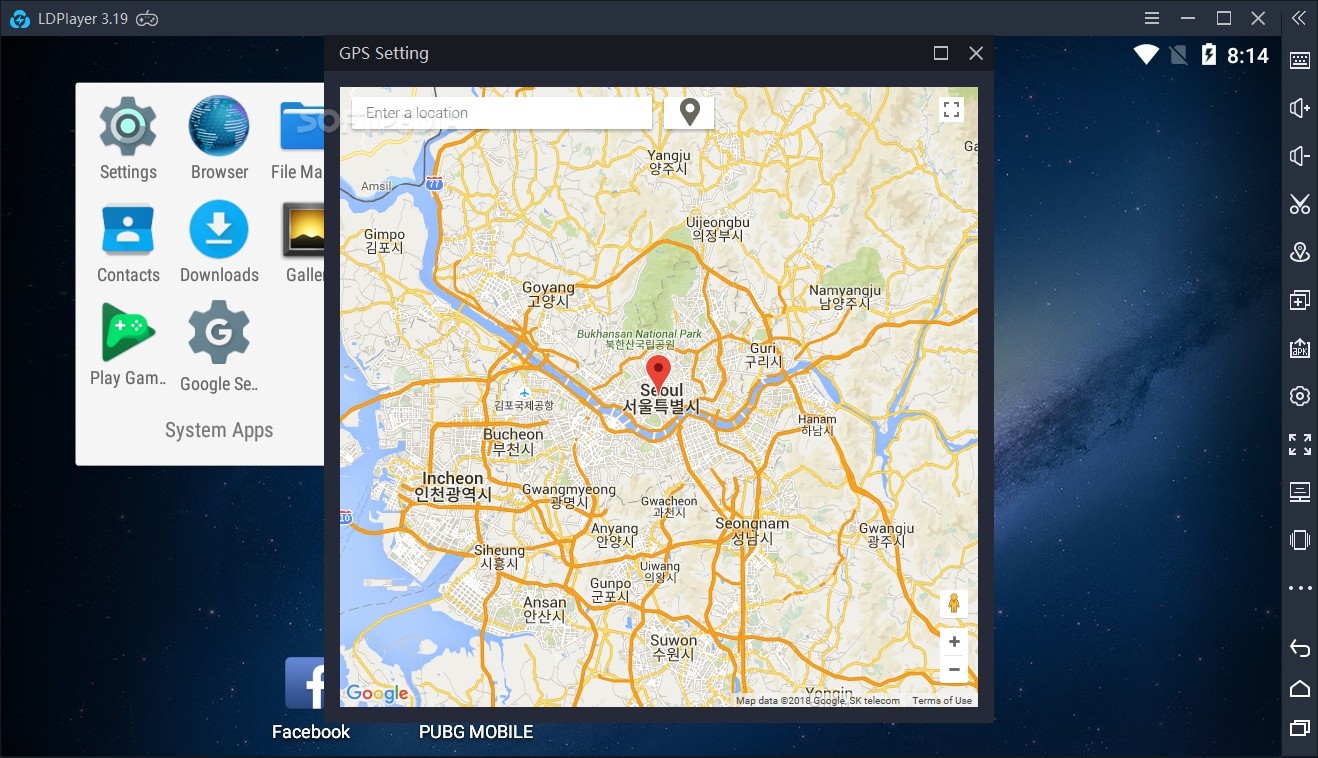Click the Gimpo label on map
This screenshot has width=1318, height=758.
click(384, 241)
